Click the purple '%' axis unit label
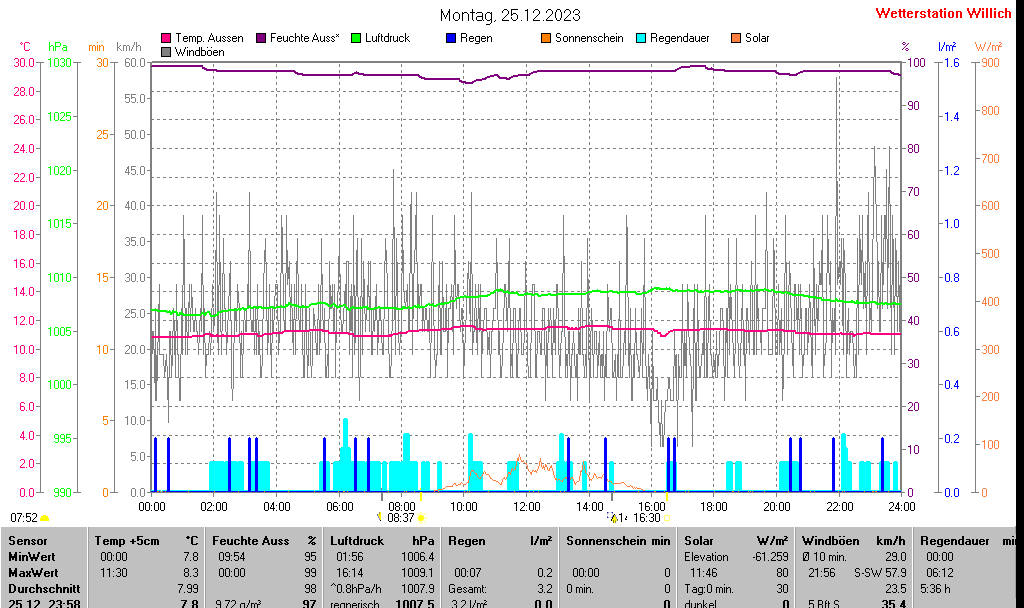This screenshot has height=608, width=1024. pos(905,47)
